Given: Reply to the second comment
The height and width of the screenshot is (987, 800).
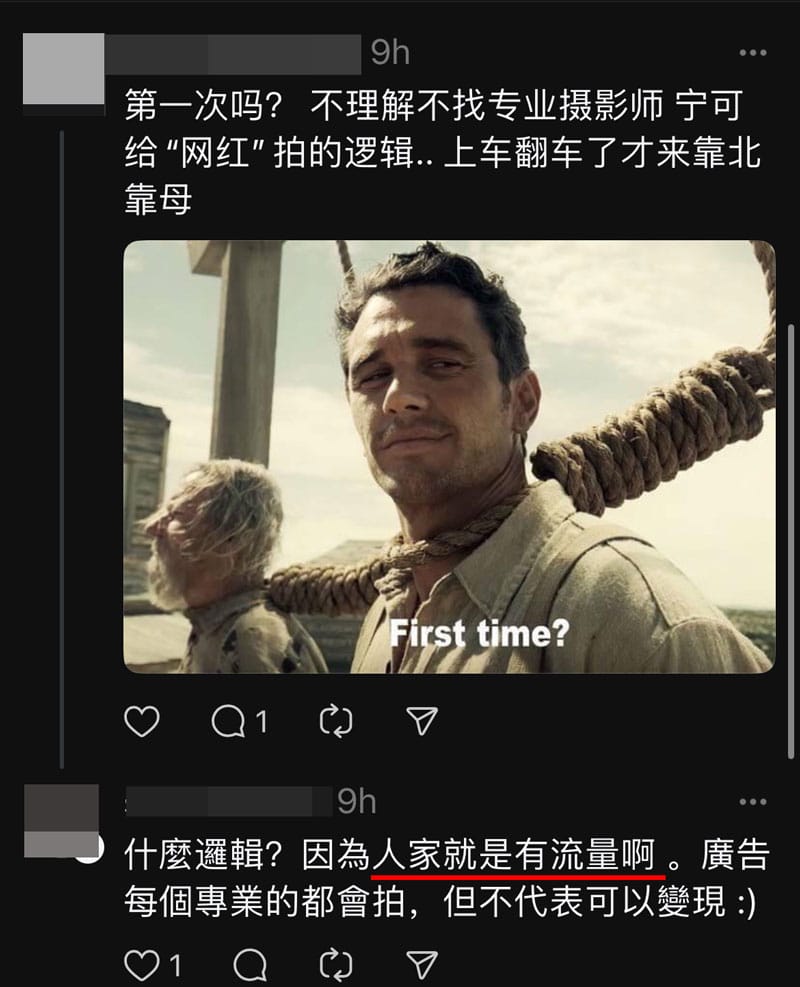Looking at the screenshot, I should [250, 964].
